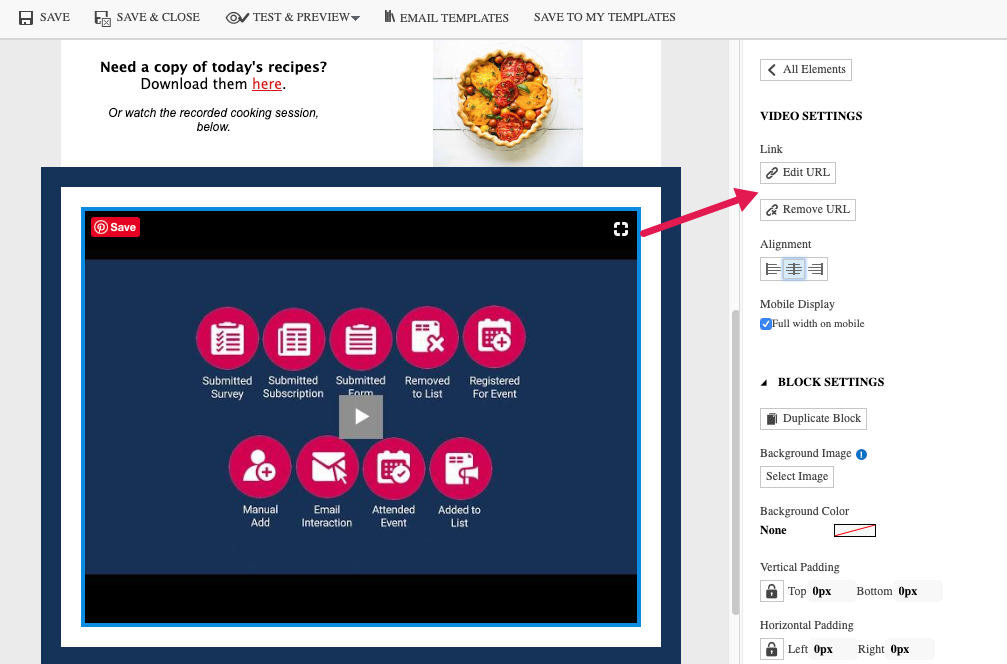1007x664 pixels.
Task: Click Duplicate Block button
Action: [813, 419]
